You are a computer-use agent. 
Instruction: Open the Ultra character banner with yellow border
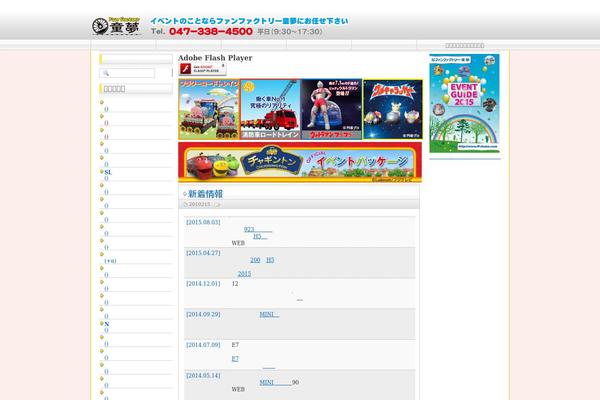pyautogui.click(x=393, y=109)
